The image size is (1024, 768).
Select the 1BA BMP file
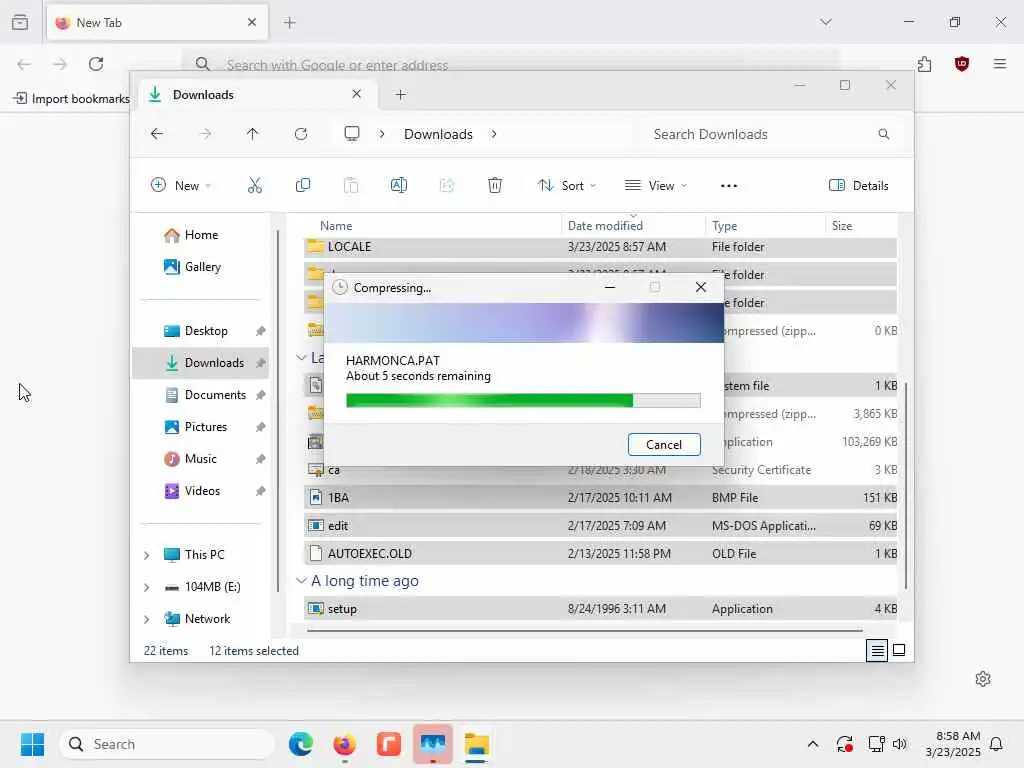pos(601,498)
